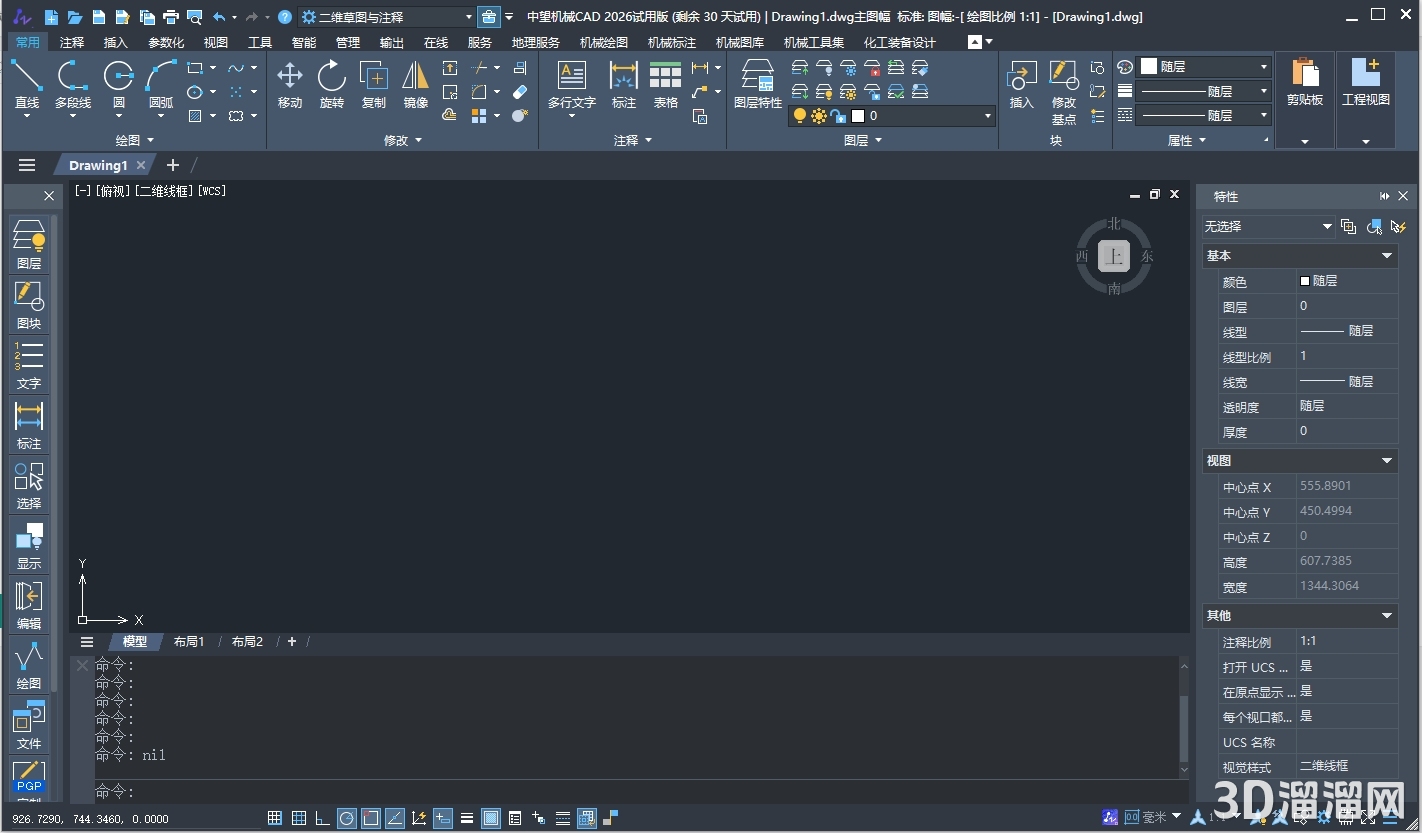The width and height of the screenshot is (1422, 833).
Task: Expand the 绘图 ribbon panel
Action: coord(135,141)
